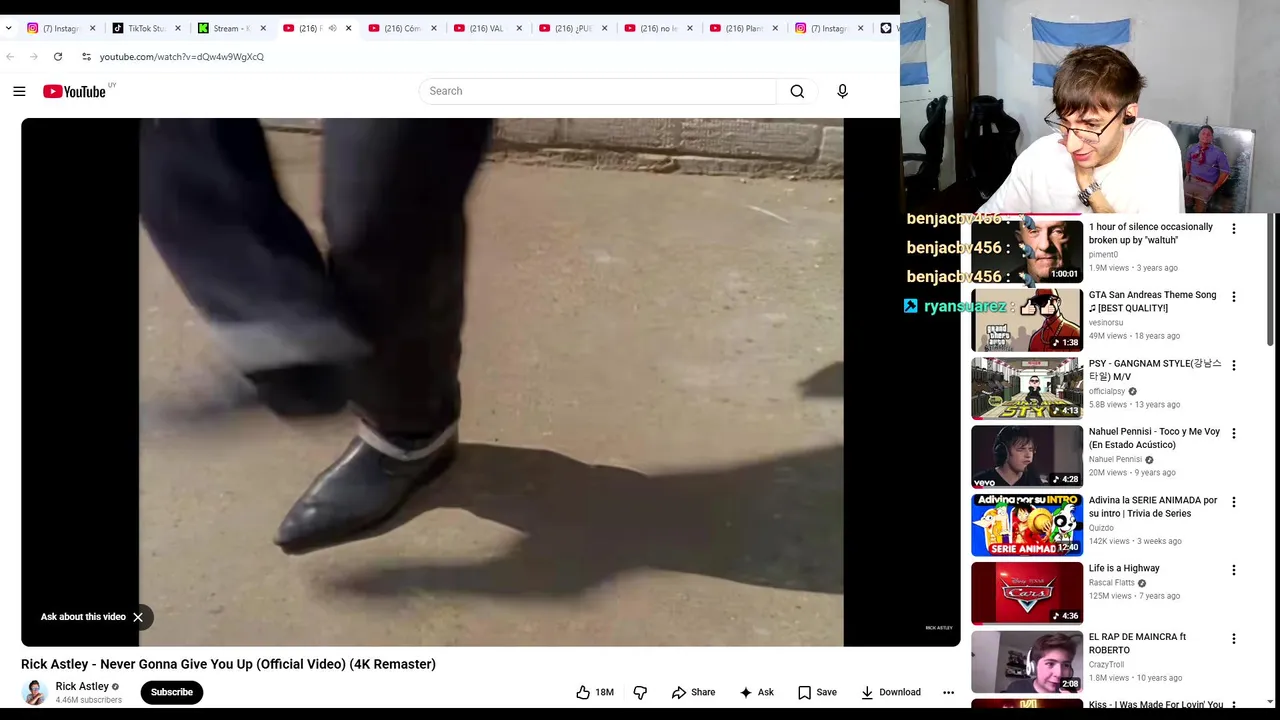
Task: Open options for Gangnam Style video
Action: coord(1233,365)
